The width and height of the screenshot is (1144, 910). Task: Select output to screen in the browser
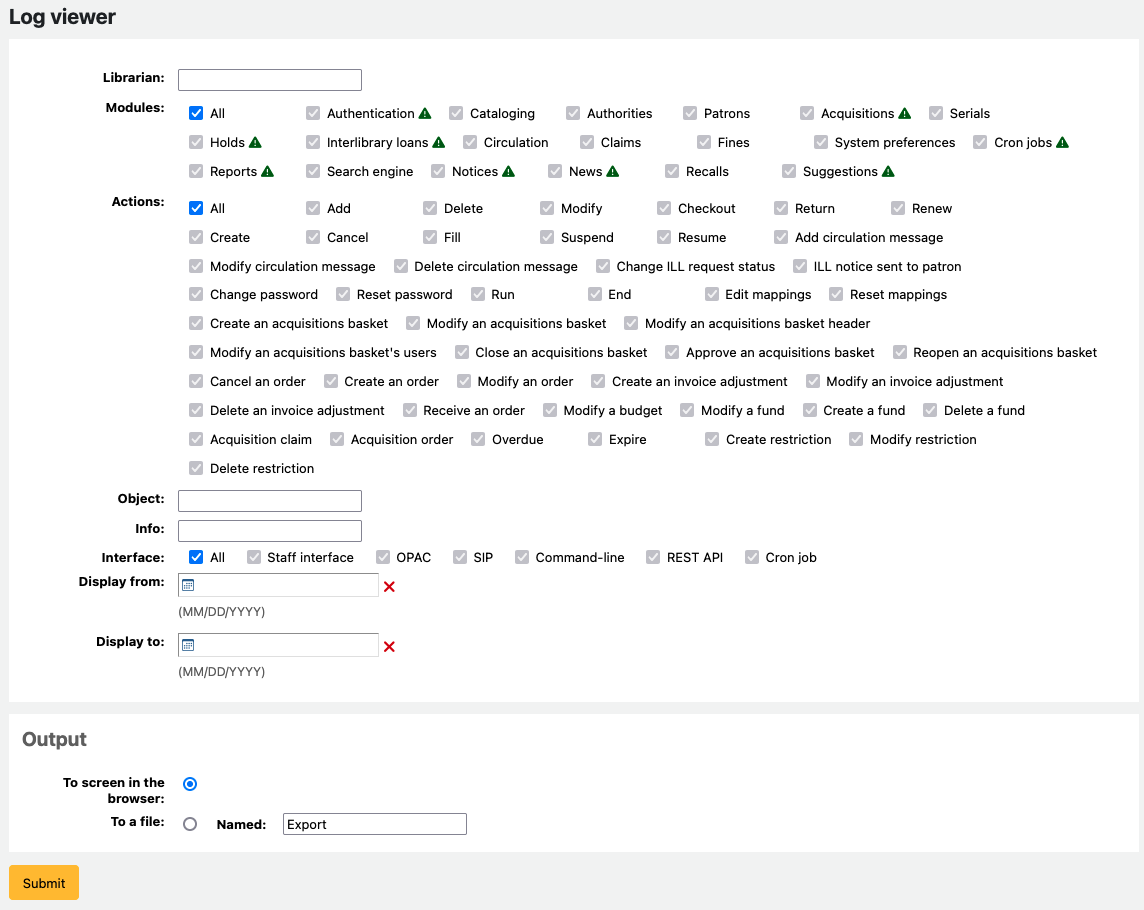coord(190,784)
